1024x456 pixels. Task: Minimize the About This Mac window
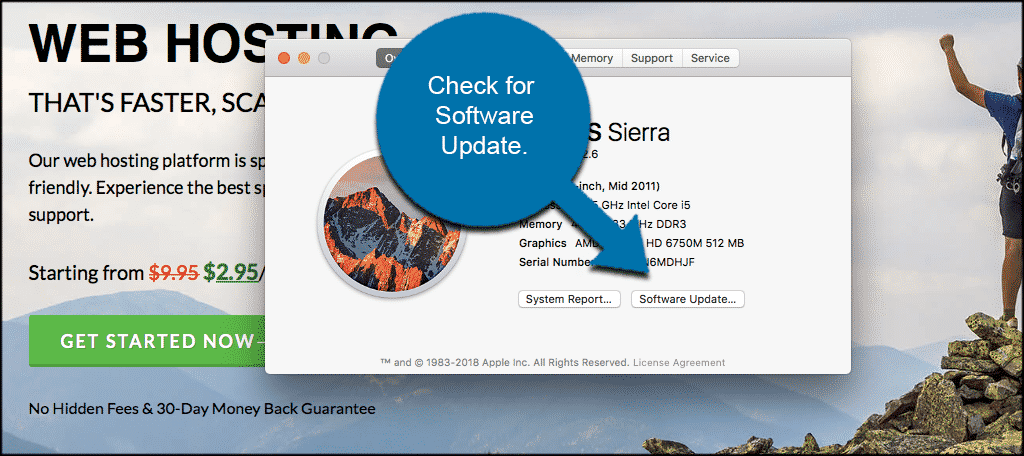click(304, 58)
